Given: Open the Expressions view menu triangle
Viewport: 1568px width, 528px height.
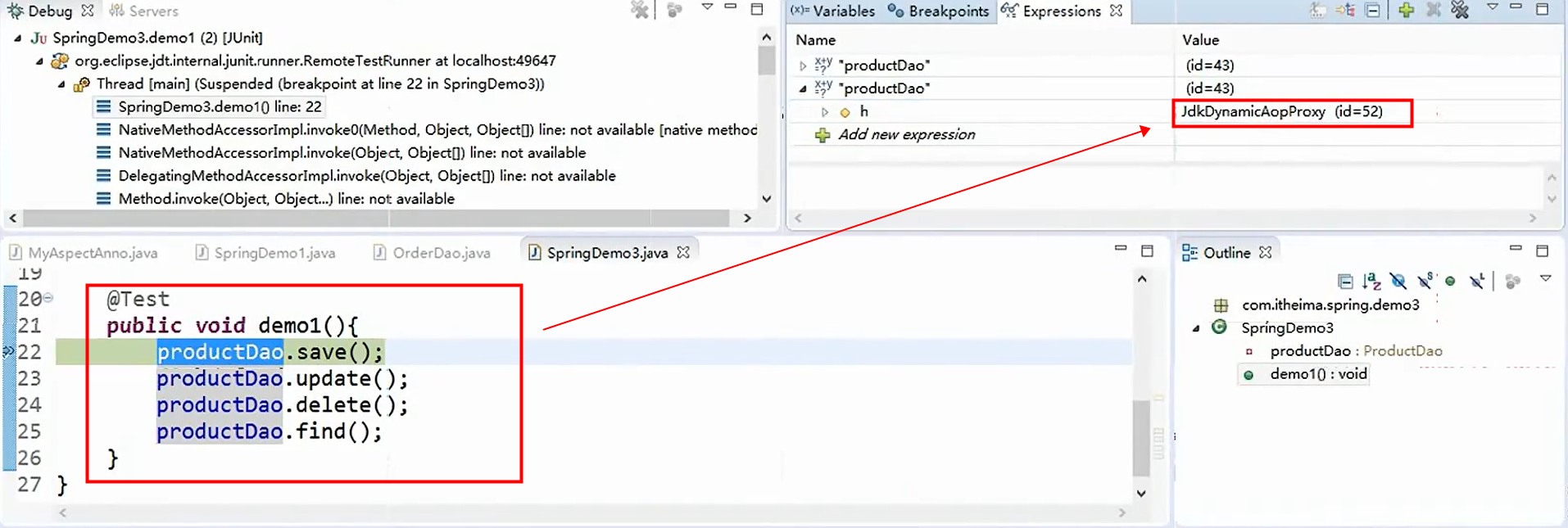Looking at the screenshot, I should [1493, 7].
